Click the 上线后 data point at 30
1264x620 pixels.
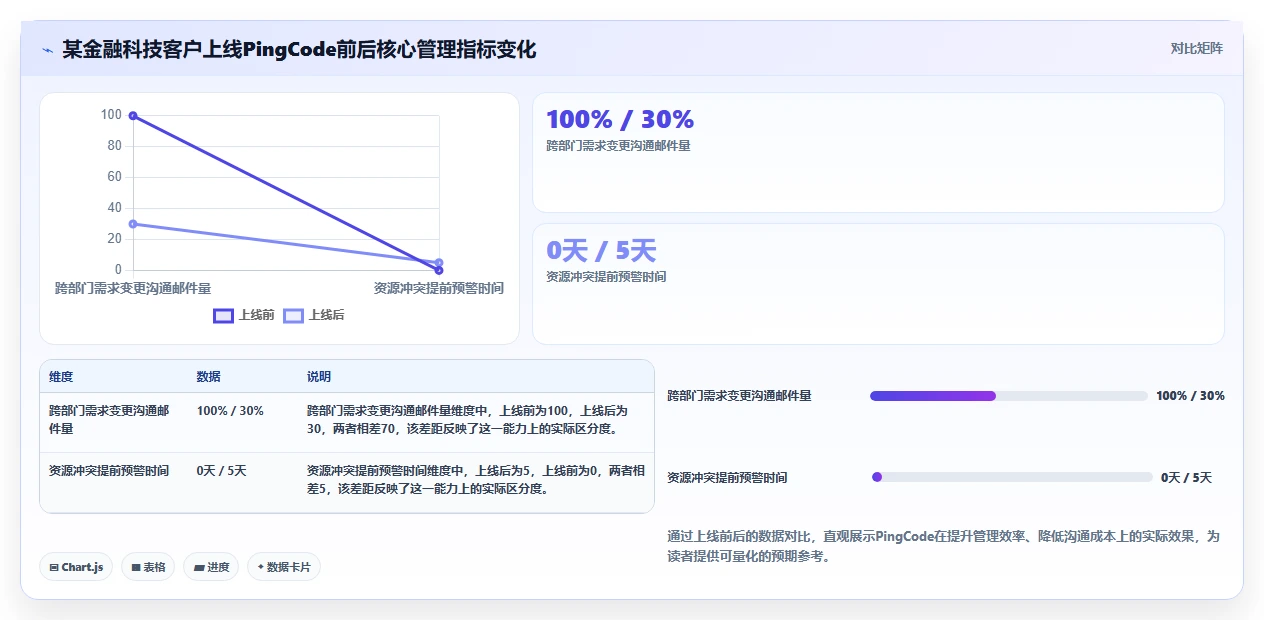(133, 224)
